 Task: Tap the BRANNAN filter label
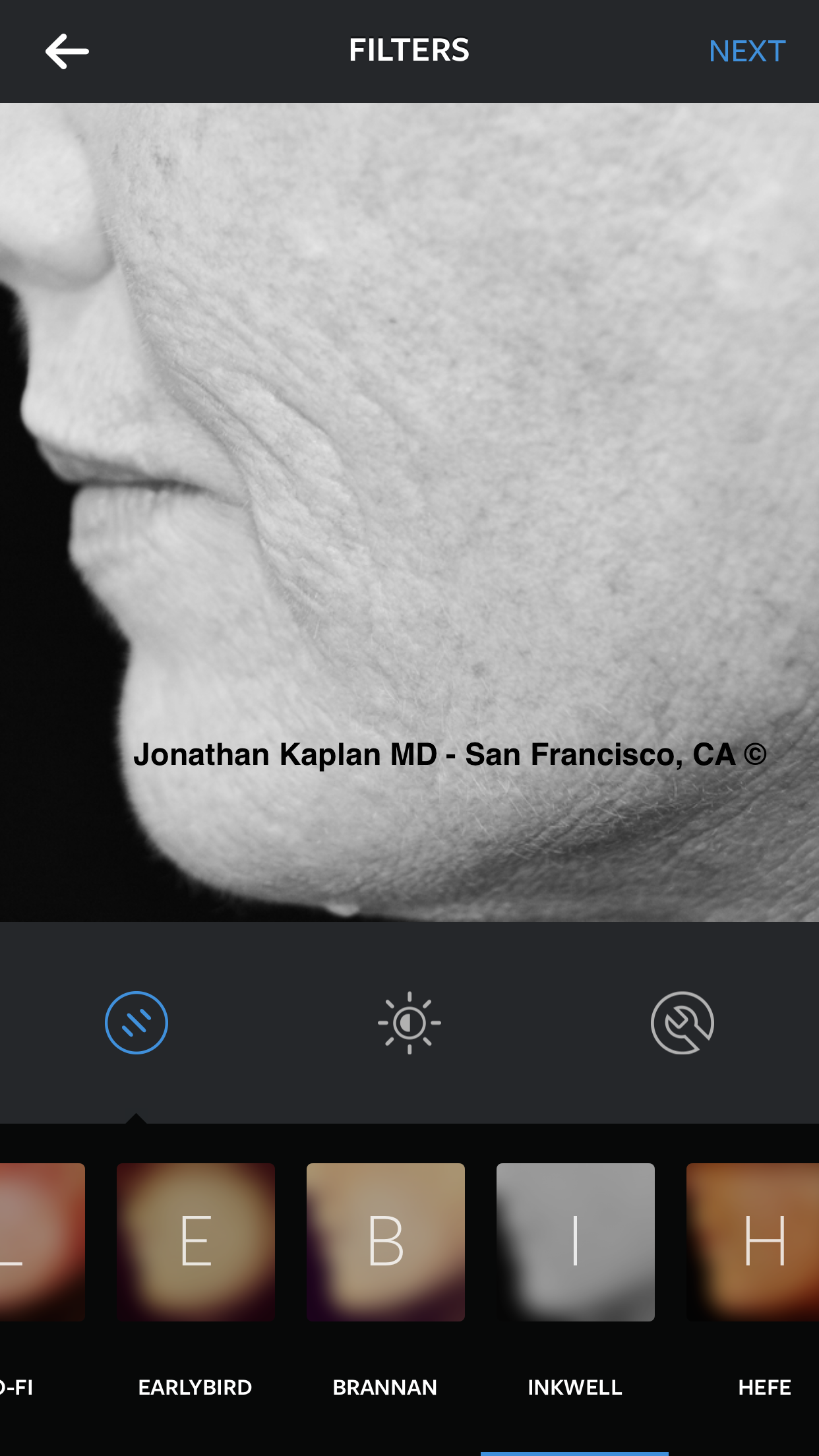385,1387
